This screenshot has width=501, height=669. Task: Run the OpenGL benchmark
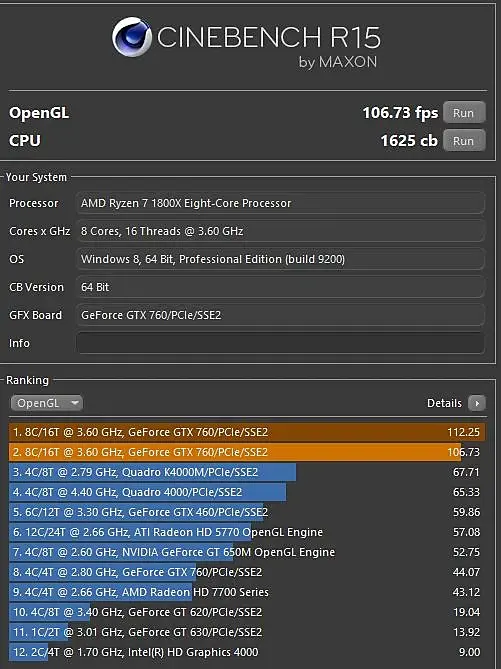point(464,113)
